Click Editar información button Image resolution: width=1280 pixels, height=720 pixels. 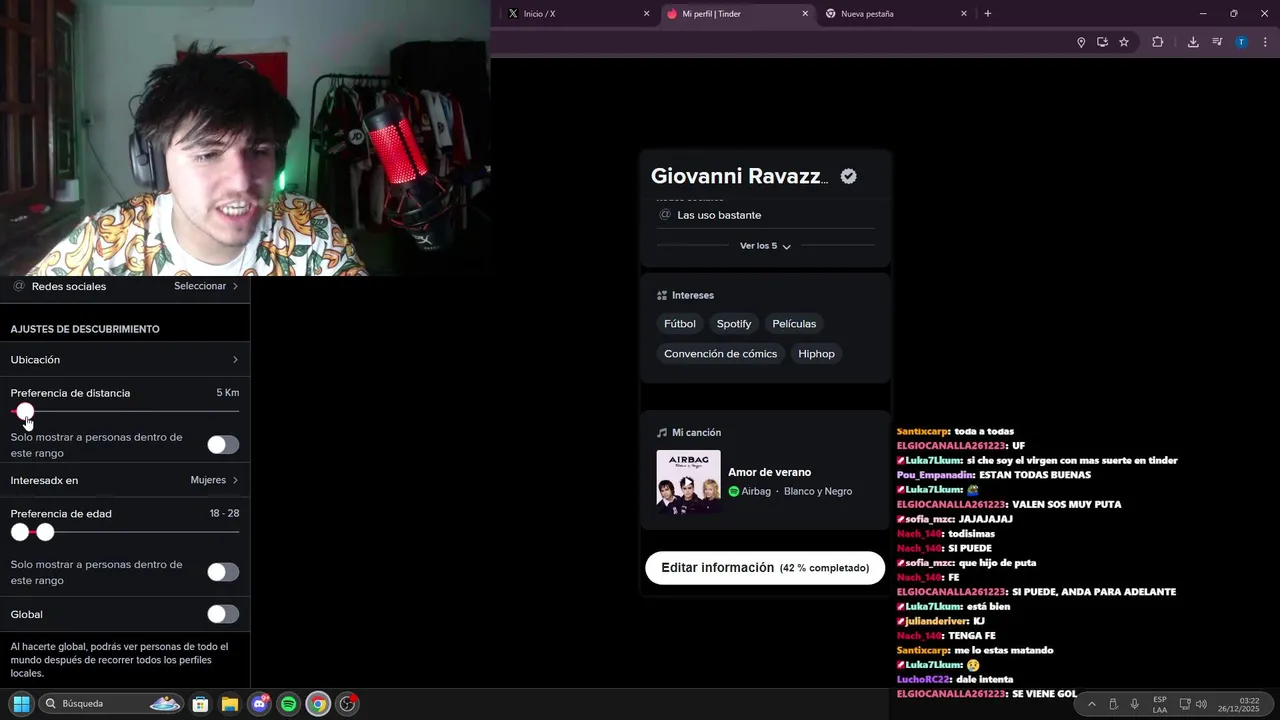point(765,568)
